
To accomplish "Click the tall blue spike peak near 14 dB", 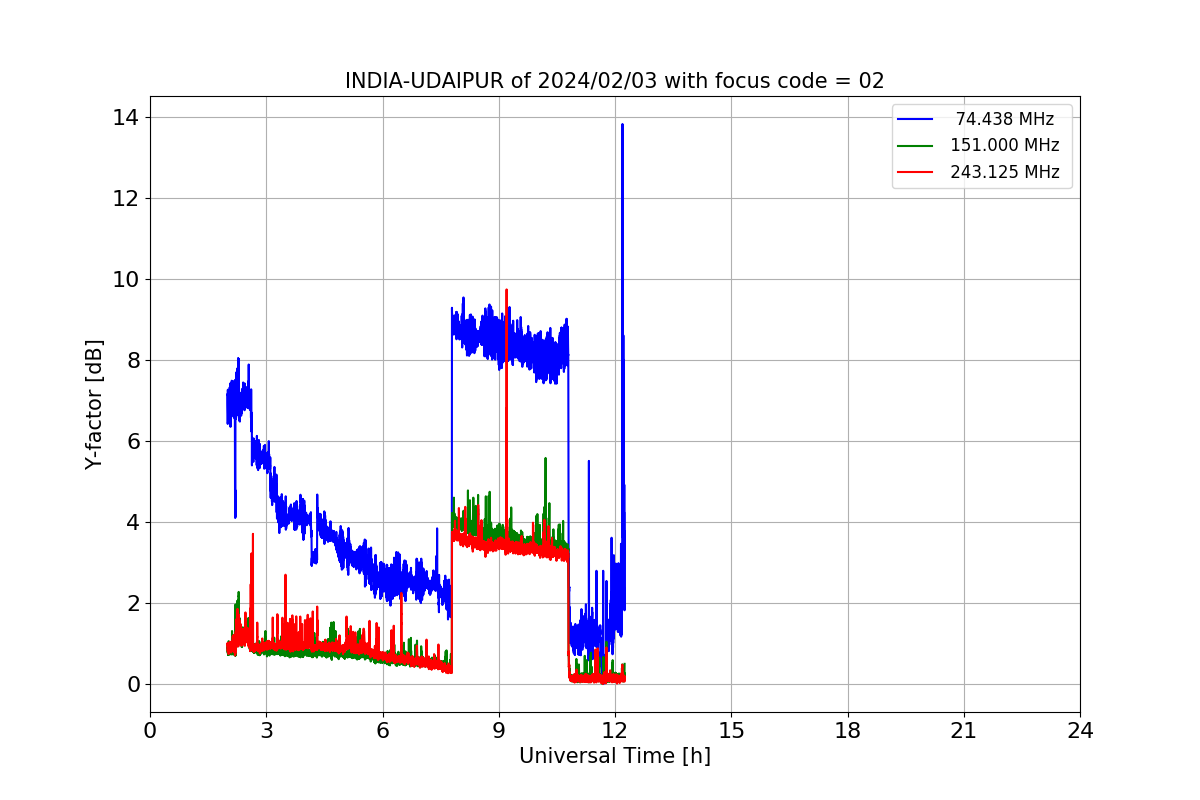I will click(622, 125).
